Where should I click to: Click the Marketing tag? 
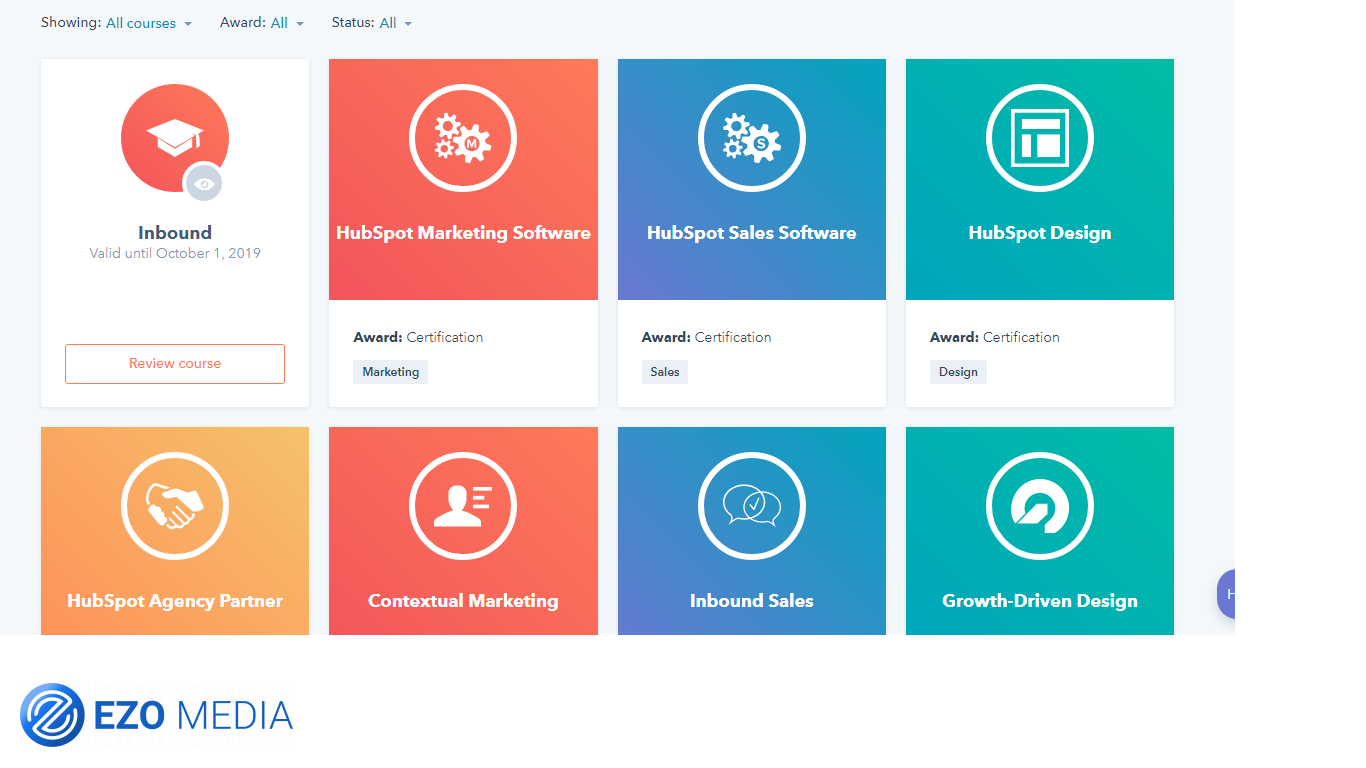pyautogui.click(x=391, y=372)
